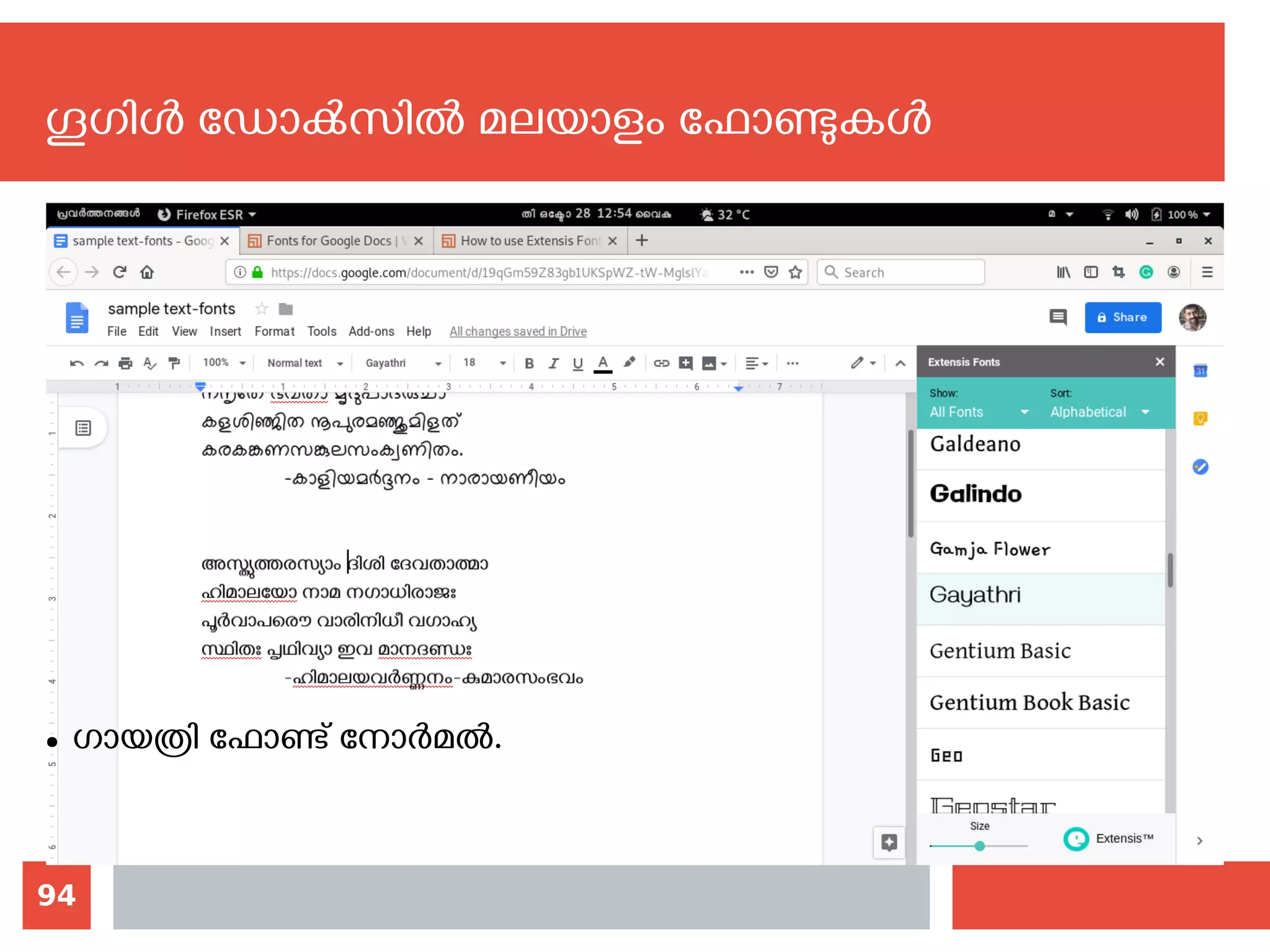The width and height of the screenshot is (1270, 952).
Task: Toggle italic formatting
Action: [x=553, y=363]
